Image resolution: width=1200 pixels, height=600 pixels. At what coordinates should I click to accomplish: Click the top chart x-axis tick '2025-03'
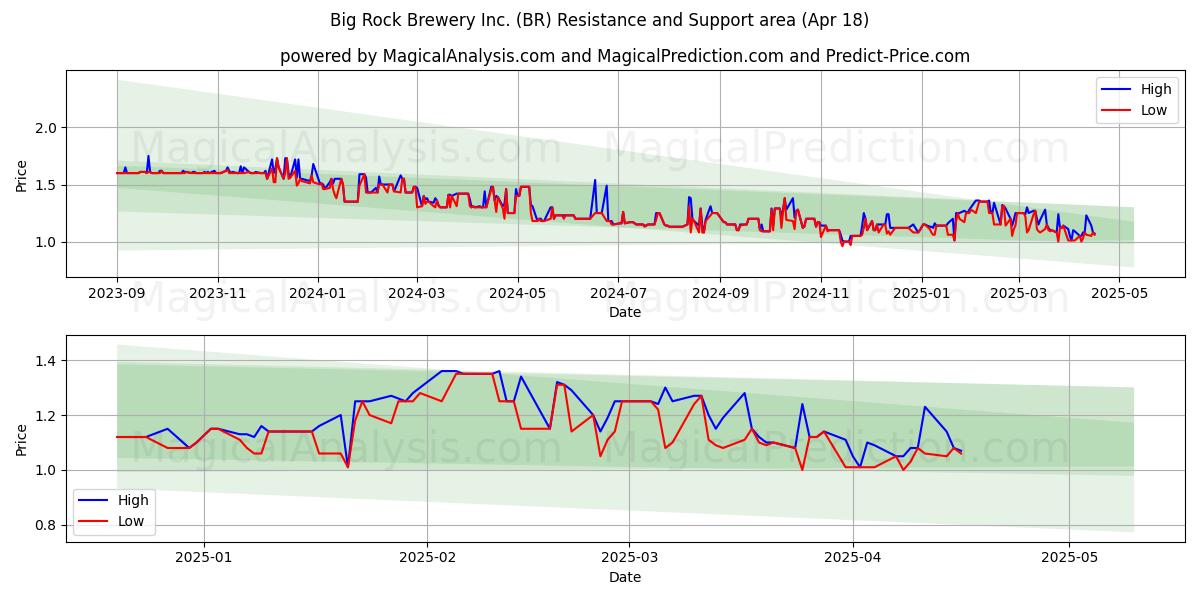(x=1019, y=294)
